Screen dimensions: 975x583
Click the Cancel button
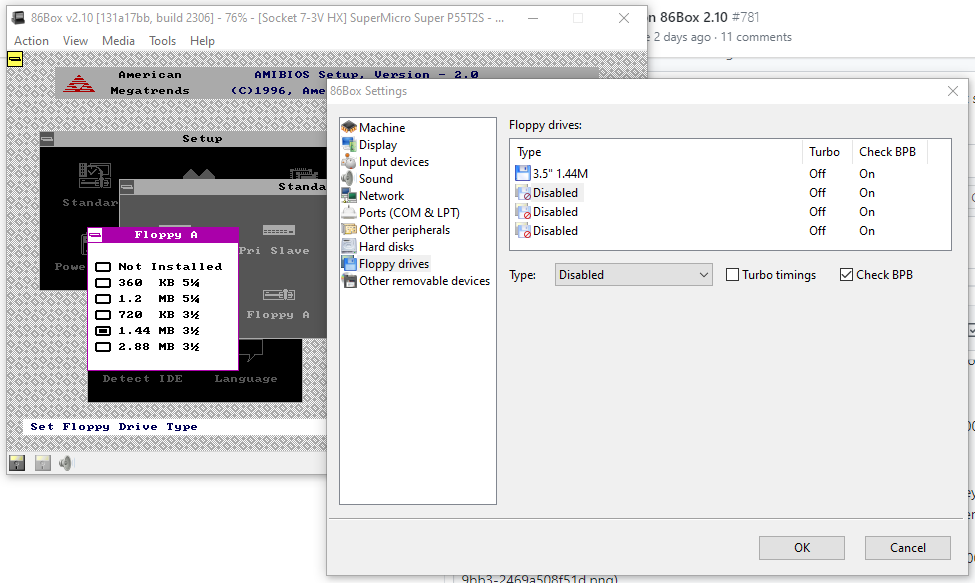[907, 547]
